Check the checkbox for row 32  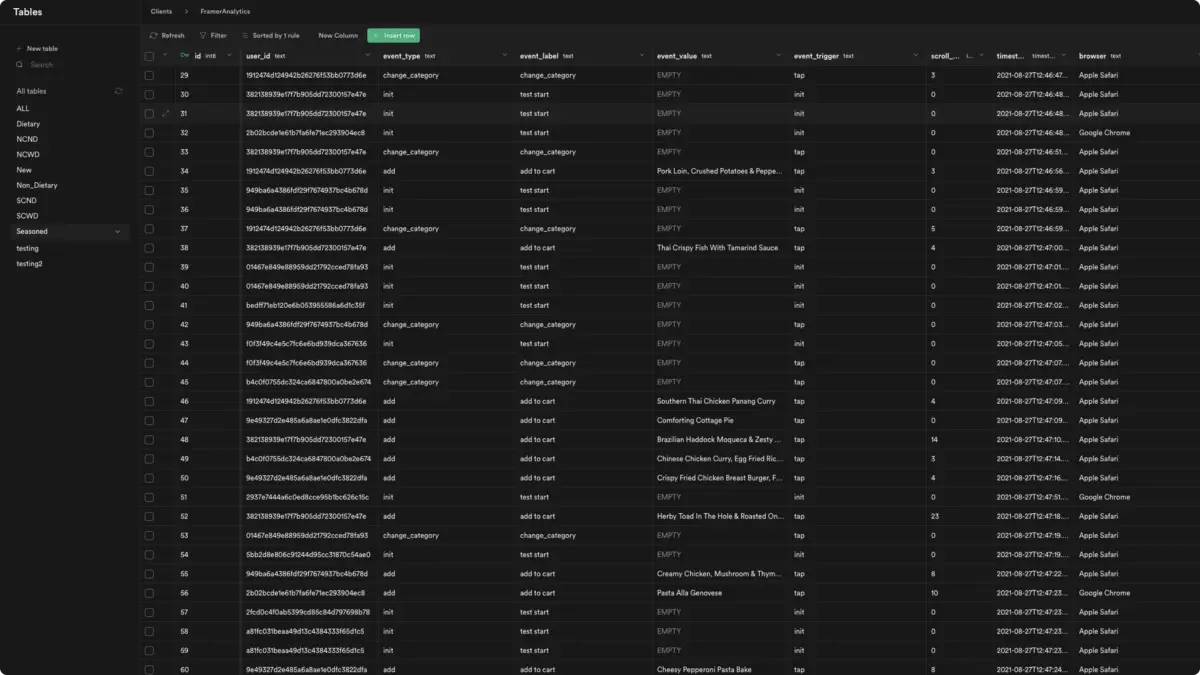tap(149, 133)
